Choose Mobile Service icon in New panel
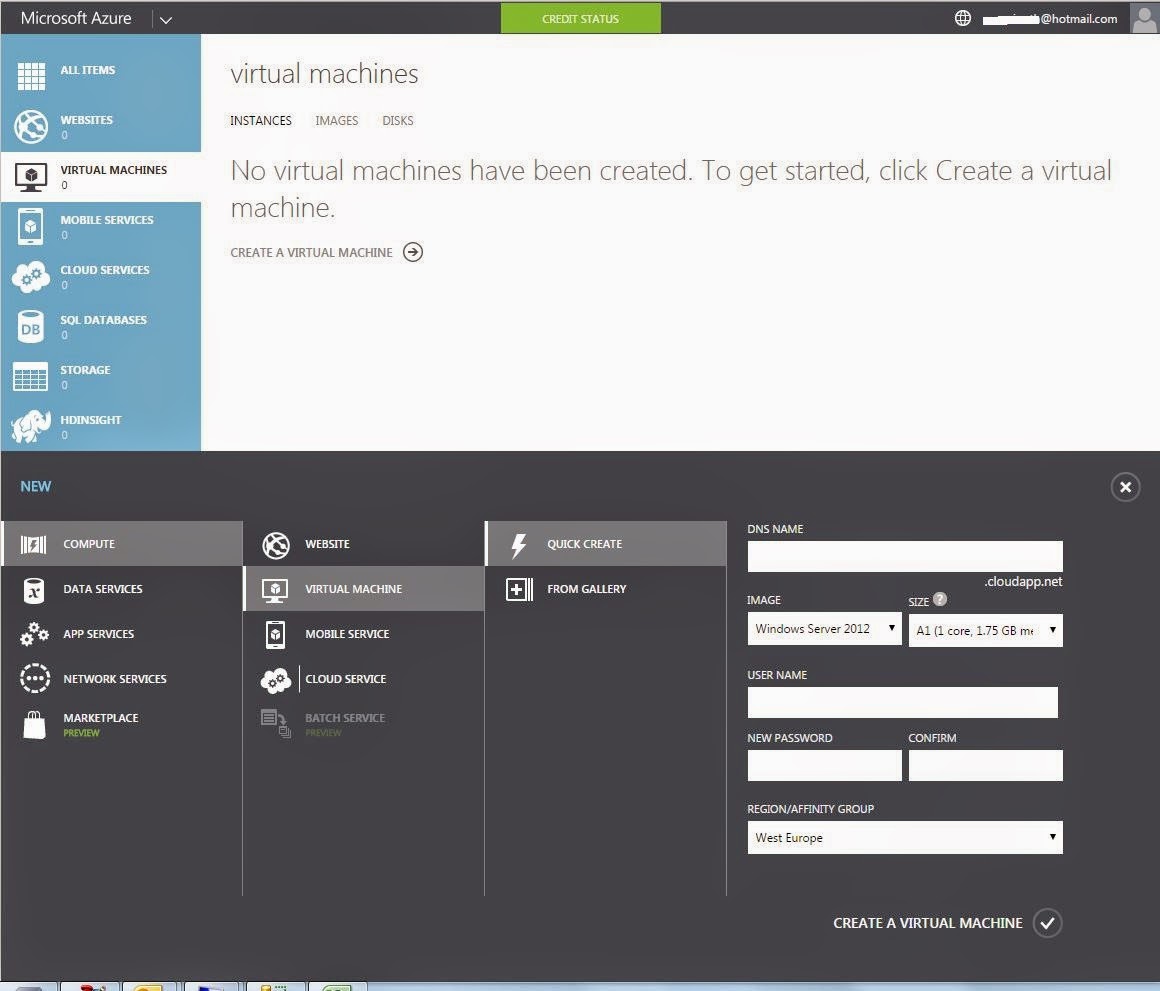1160x991 pixels. click(x=275, y=635)
